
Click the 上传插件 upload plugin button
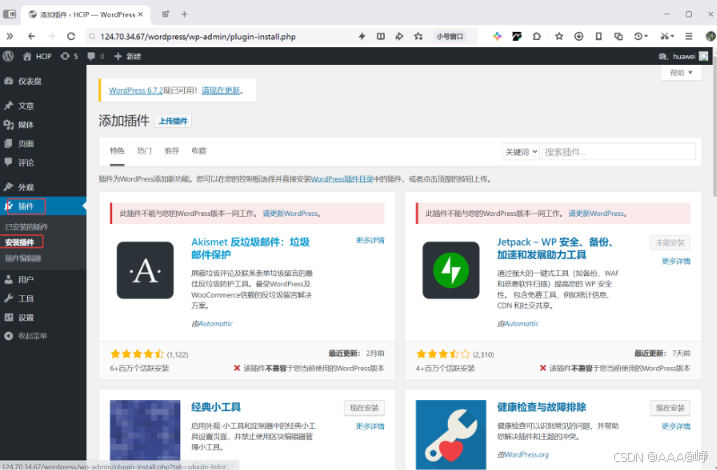(x=173, y=121)
